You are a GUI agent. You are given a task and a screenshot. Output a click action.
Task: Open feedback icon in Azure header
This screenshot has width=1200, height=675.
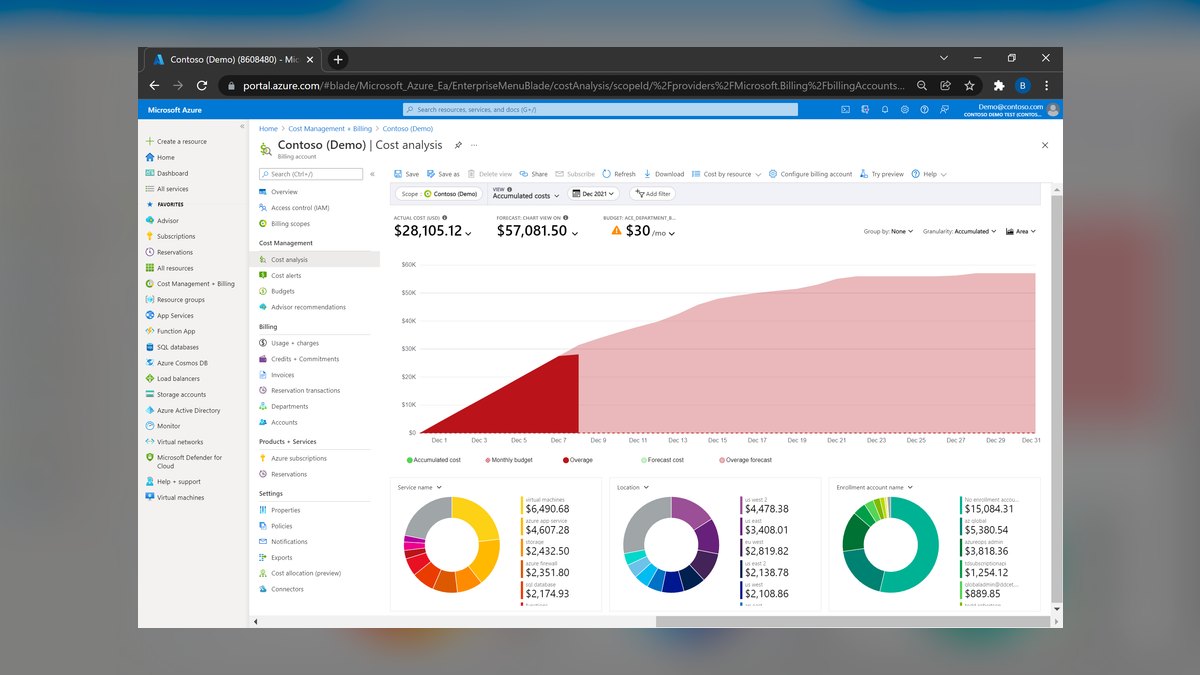coord(945,109)
